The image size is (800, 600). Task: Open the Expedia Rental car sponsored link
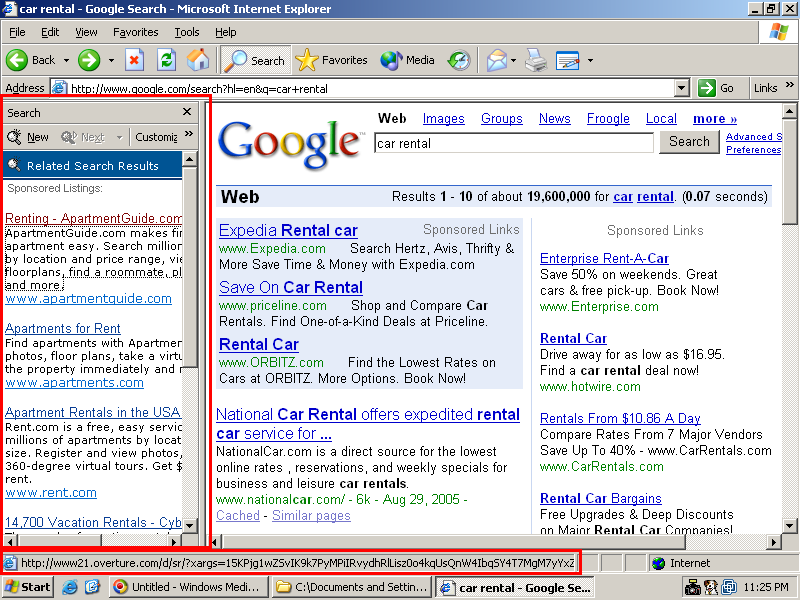(x=288, y=231)
